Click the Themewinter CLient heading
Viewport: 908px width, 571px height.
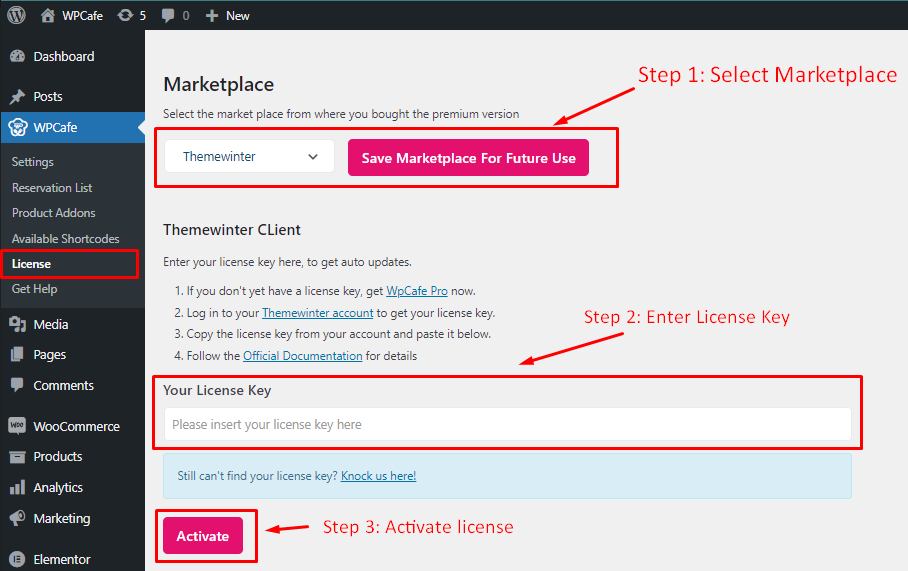(232, 230)
